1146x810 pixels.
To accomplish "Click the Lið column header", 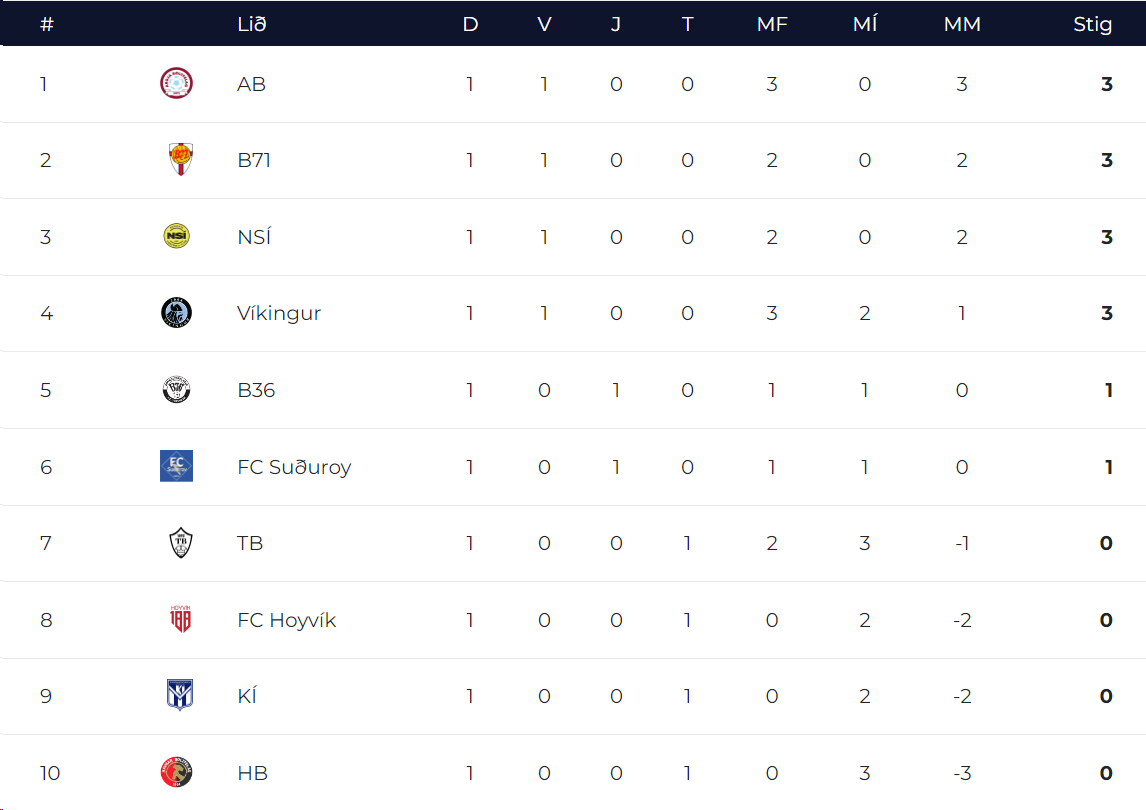I will point(252,24).
